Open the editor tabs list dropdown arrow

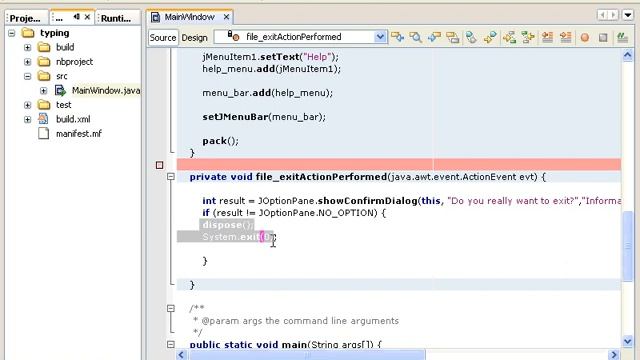[x=628, y=15]
